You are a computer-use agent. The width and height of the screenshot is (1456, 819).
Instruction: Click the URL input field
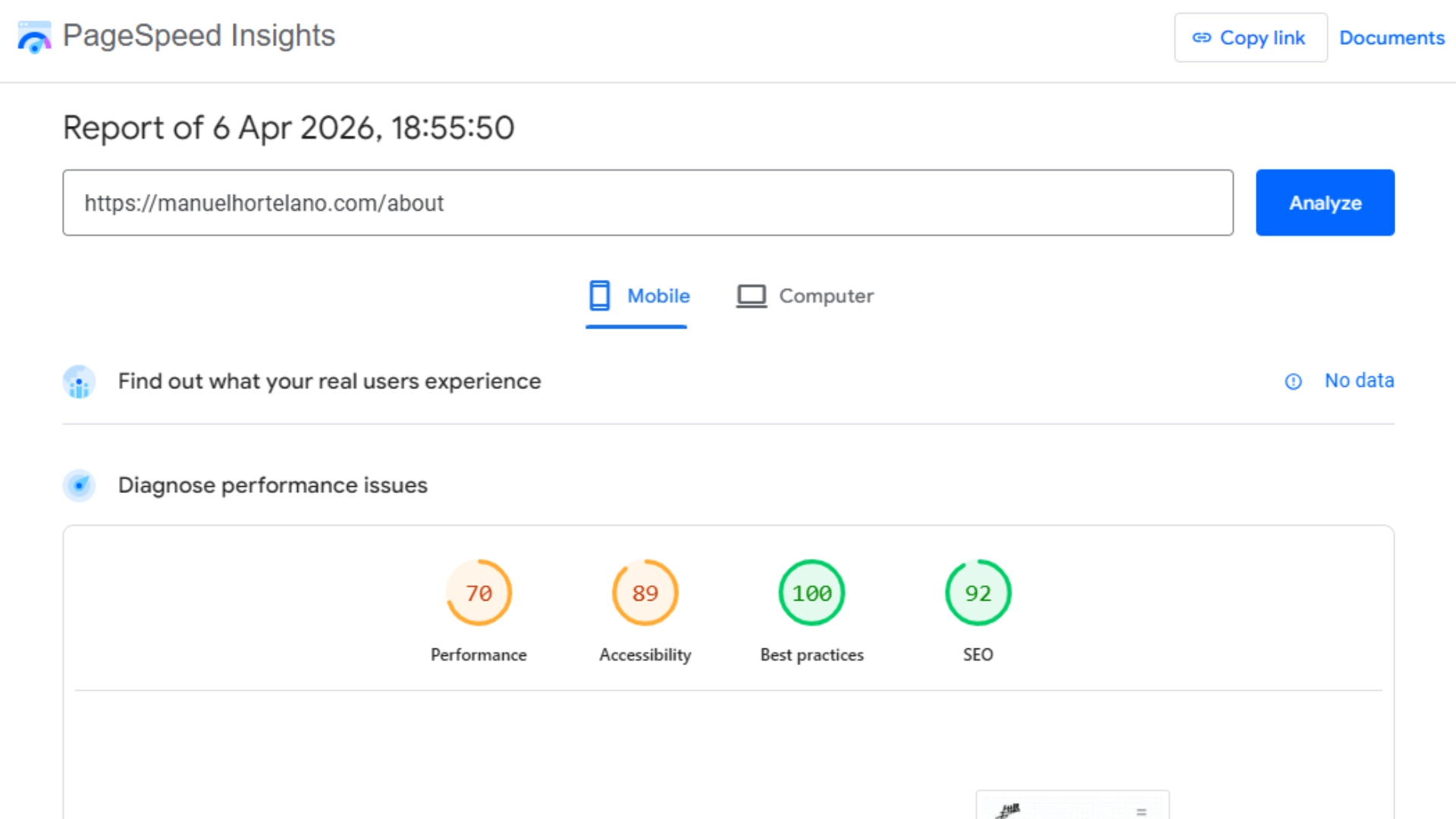648,202
